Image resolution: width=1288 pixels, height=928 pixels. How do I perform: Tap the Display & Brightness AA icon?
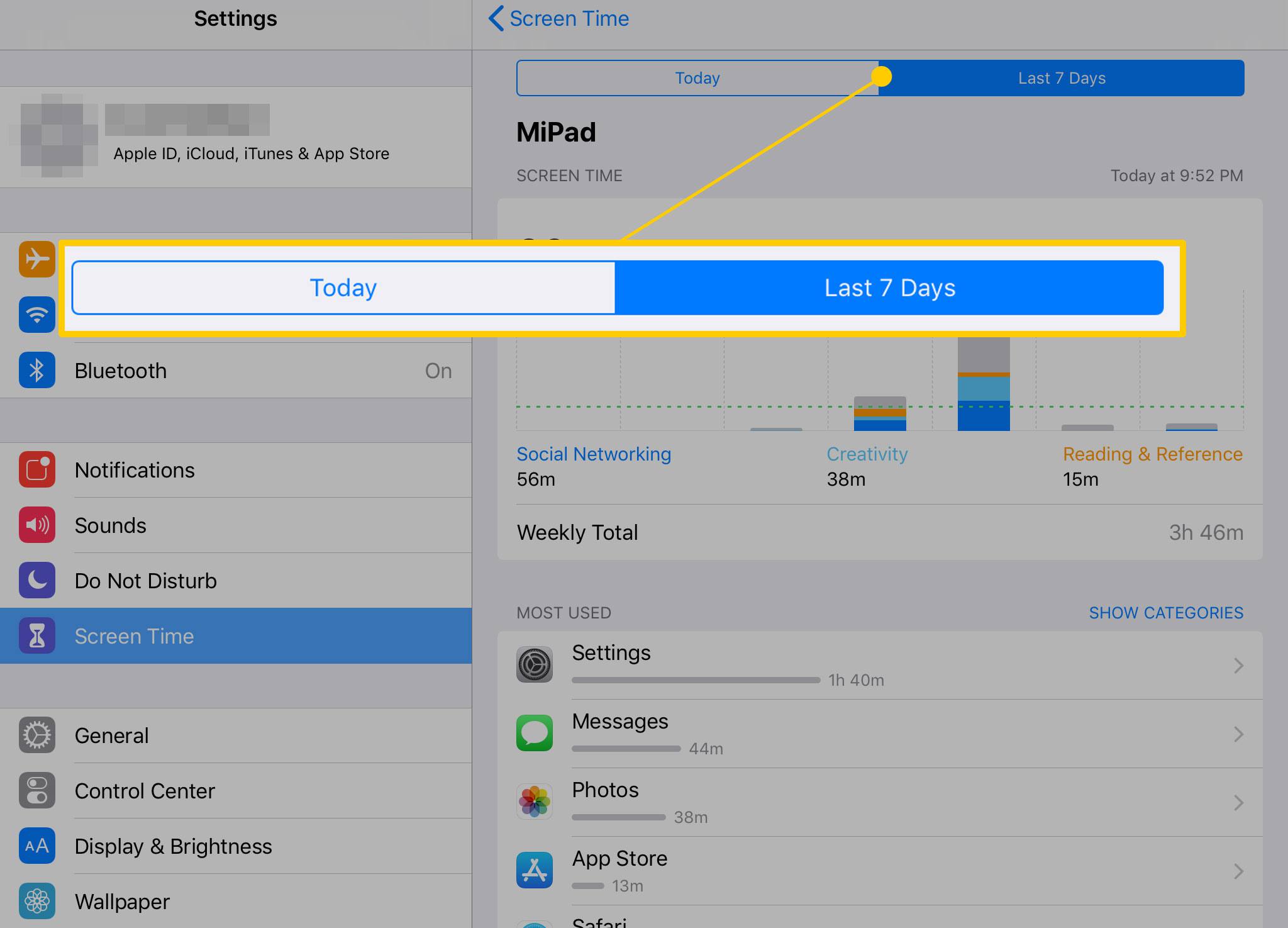point(37,846)
